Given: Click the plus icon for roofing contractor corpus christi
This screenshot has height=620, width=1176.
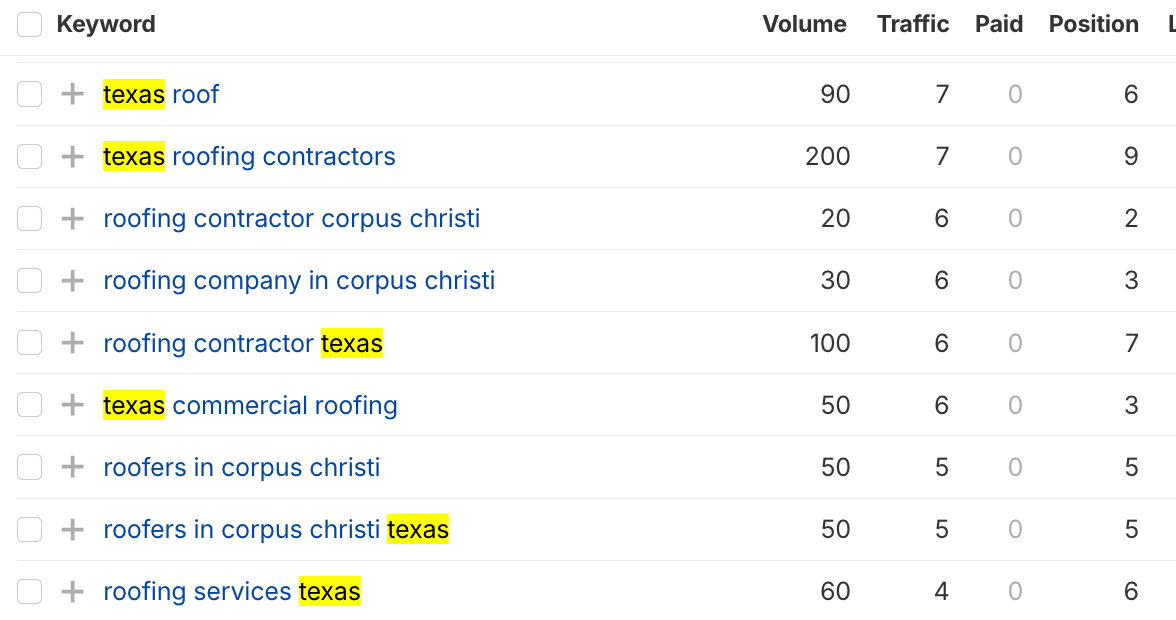Looking at the screenshot, I should tap(71, 218).
